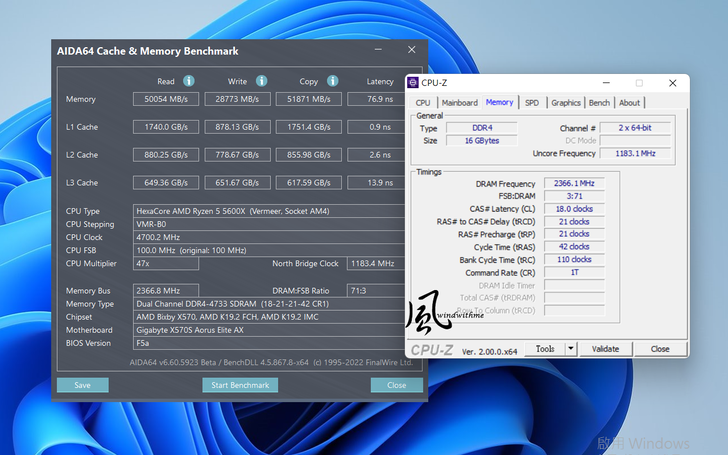Open the Tools dropdown arrow in CPU-Z
The width and height of the screenshot is (728, 455).
571,349
